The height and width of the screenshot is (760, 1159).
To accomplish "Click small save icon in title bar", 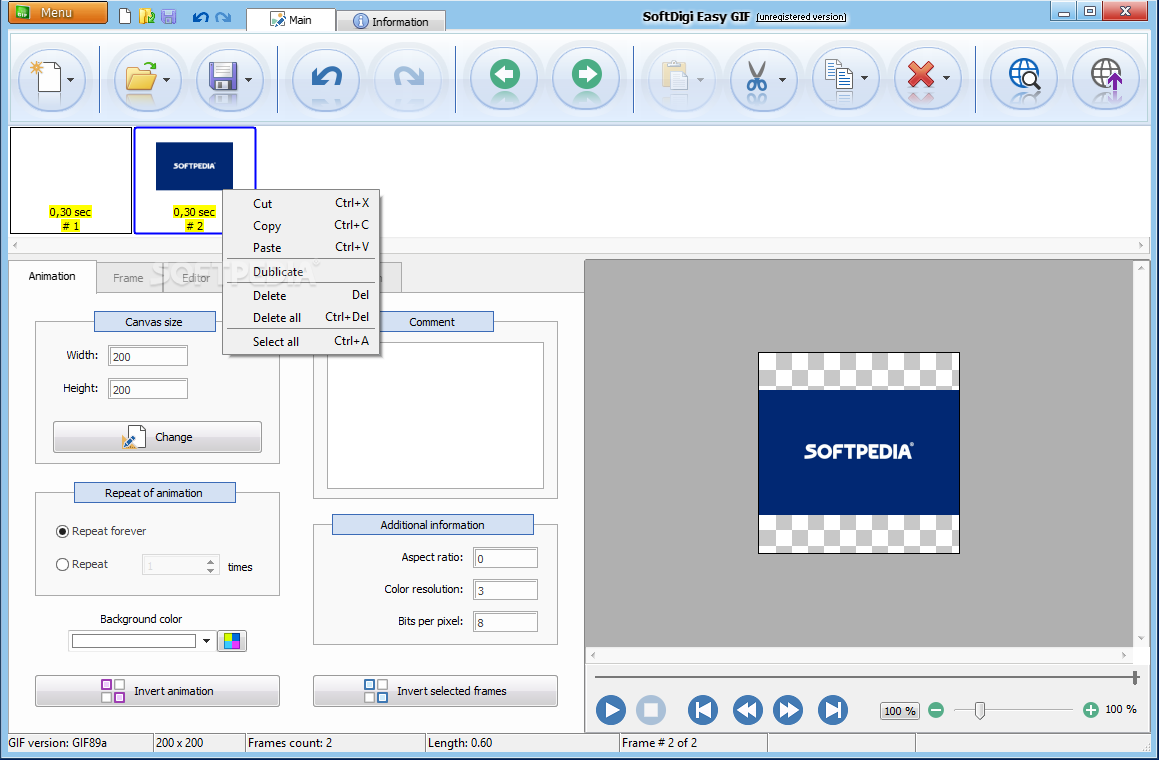I will click(169, 16).
